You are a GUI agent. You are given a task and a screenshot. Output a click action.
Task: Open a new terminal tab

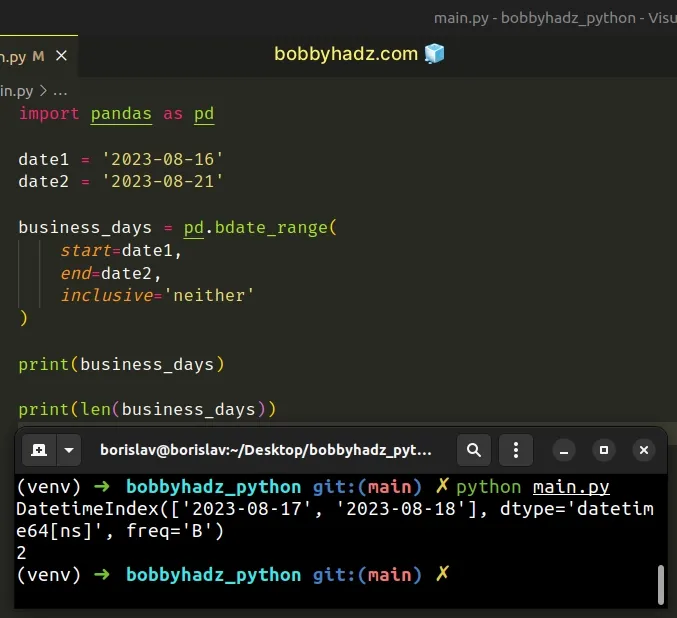pos(38,450)
